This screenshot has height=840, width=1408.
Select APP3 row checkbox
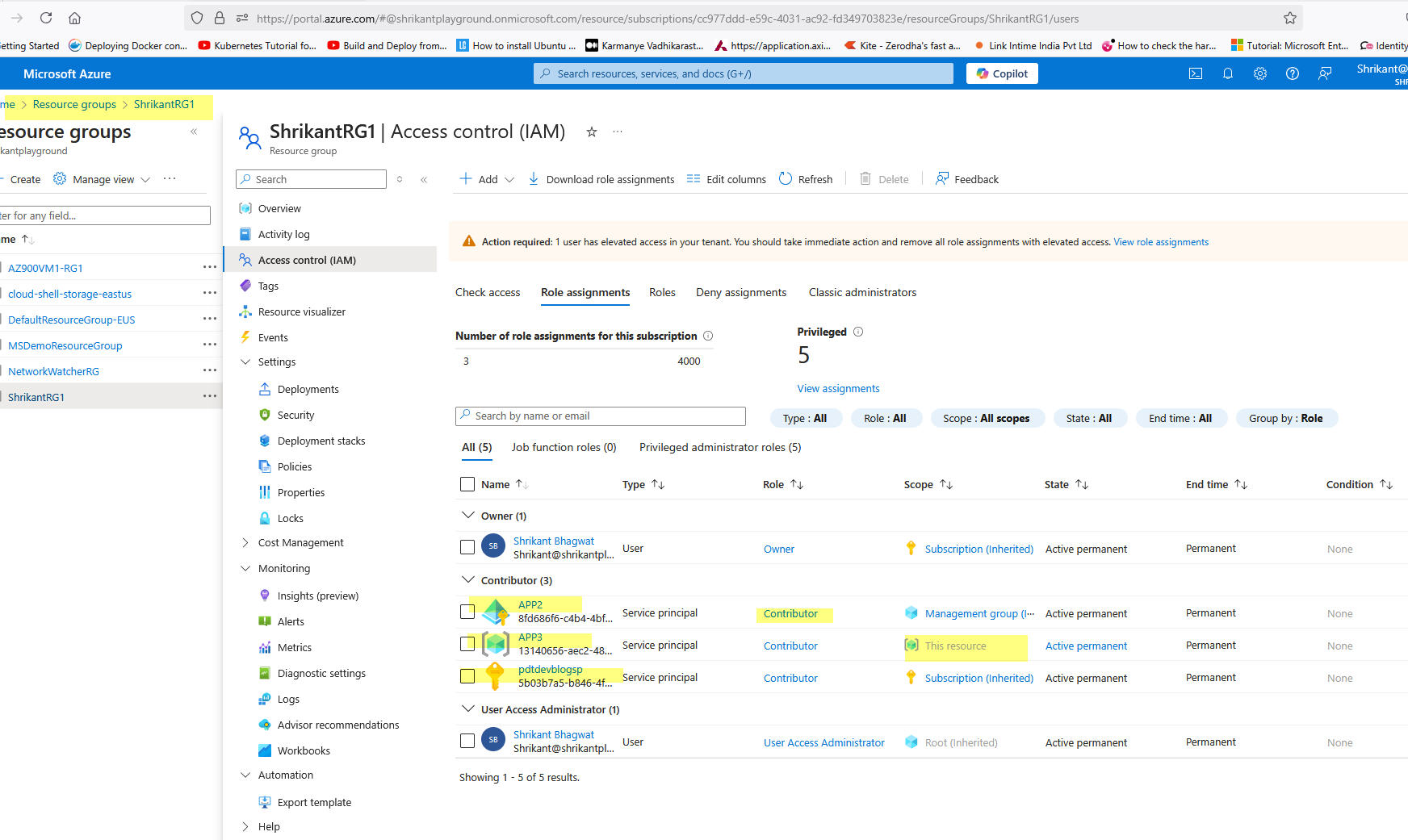pyautogui.click(x=467, y=644)
